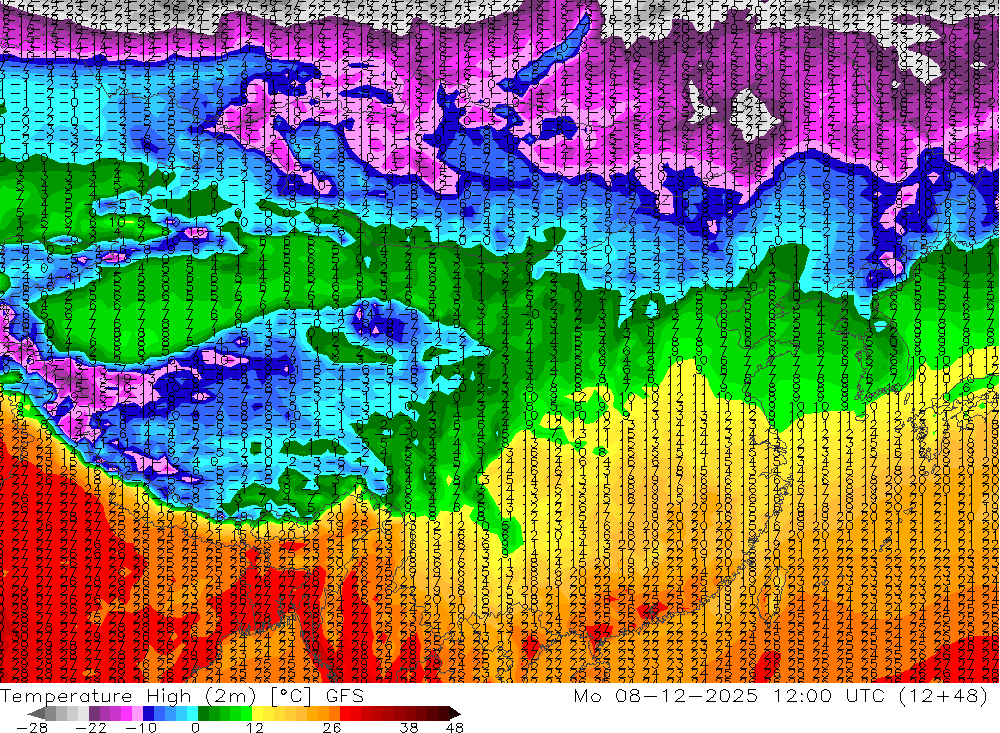Viewport: 1000px width, 733px height.
Task: Click the '26' legend label
Action: pos(332,727)
